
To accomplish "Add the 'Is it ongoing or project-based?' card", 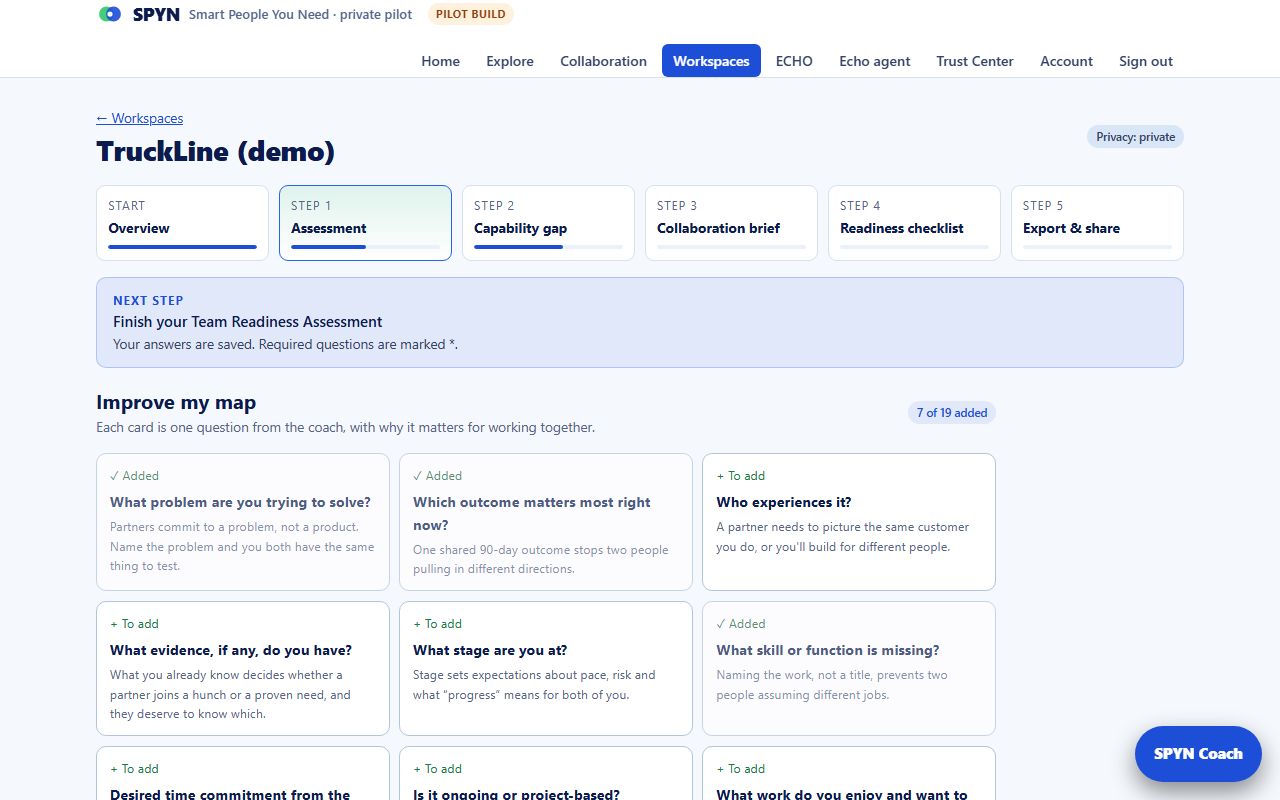I will (x=546, y=774).
